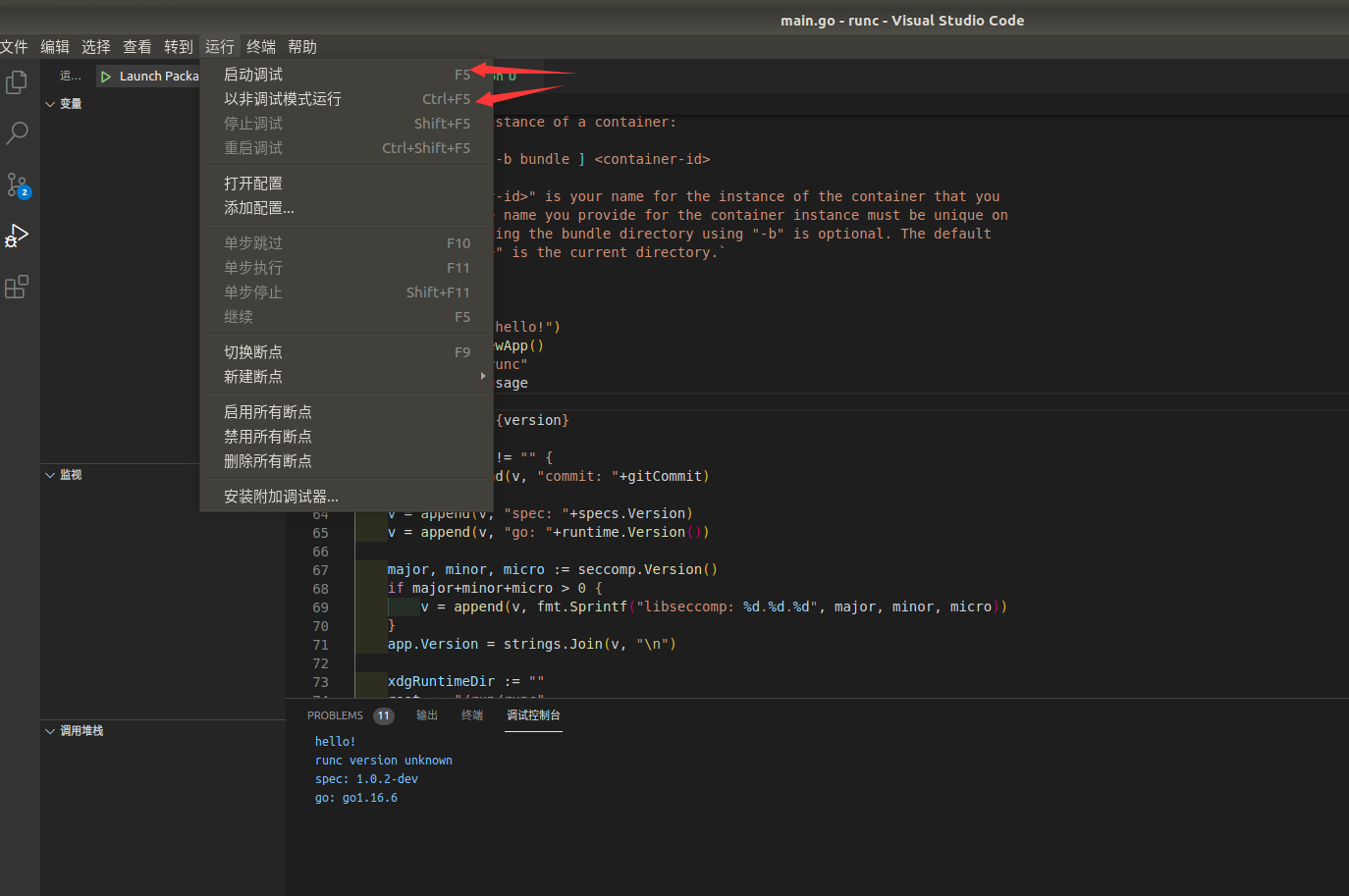Viewport: 1349px width, 896px height.
Task: Open the 帮助 menu
Action: click(x=302, y=47)
